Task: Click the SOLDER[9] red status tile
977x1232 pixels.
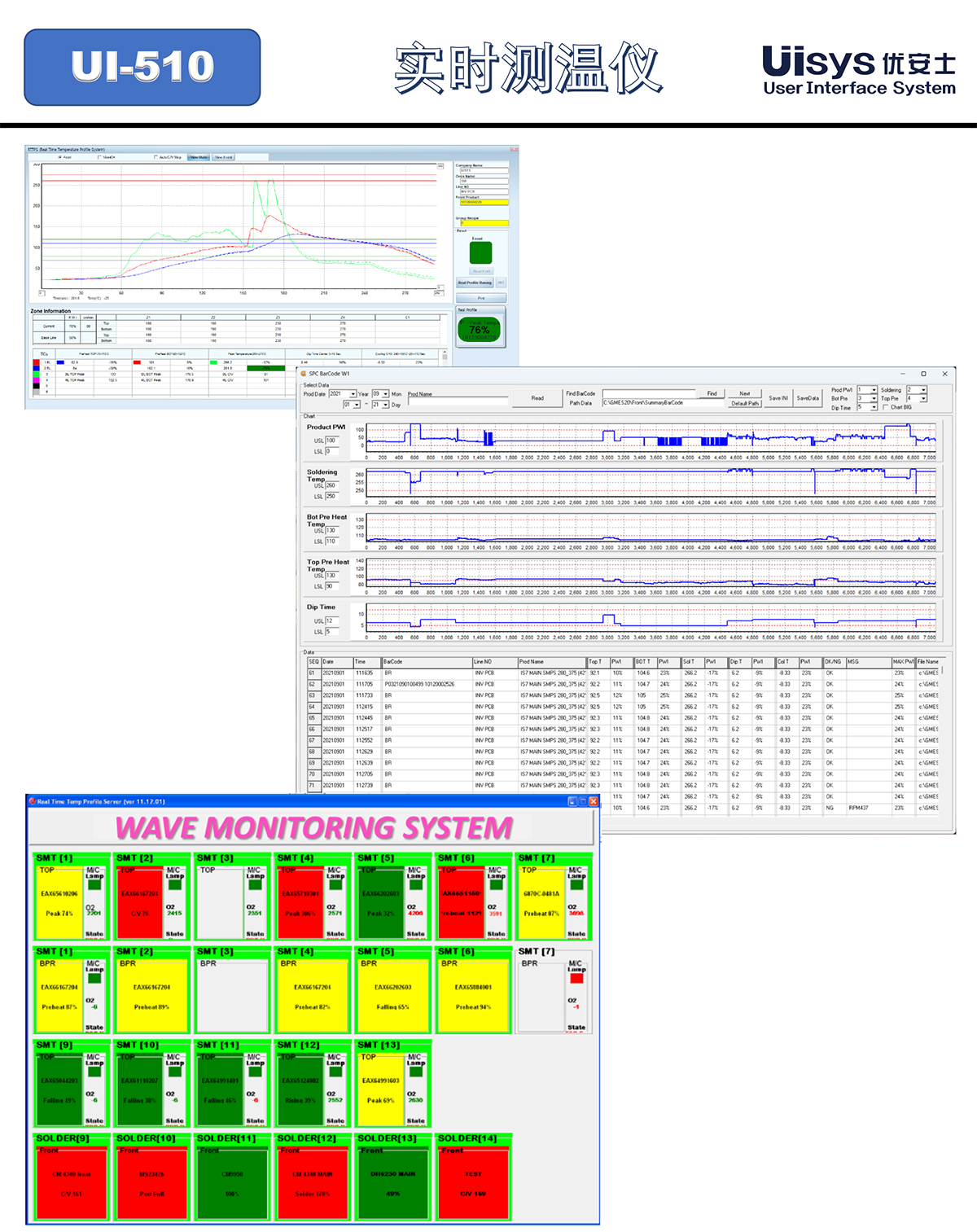Action: point(72,1183)
